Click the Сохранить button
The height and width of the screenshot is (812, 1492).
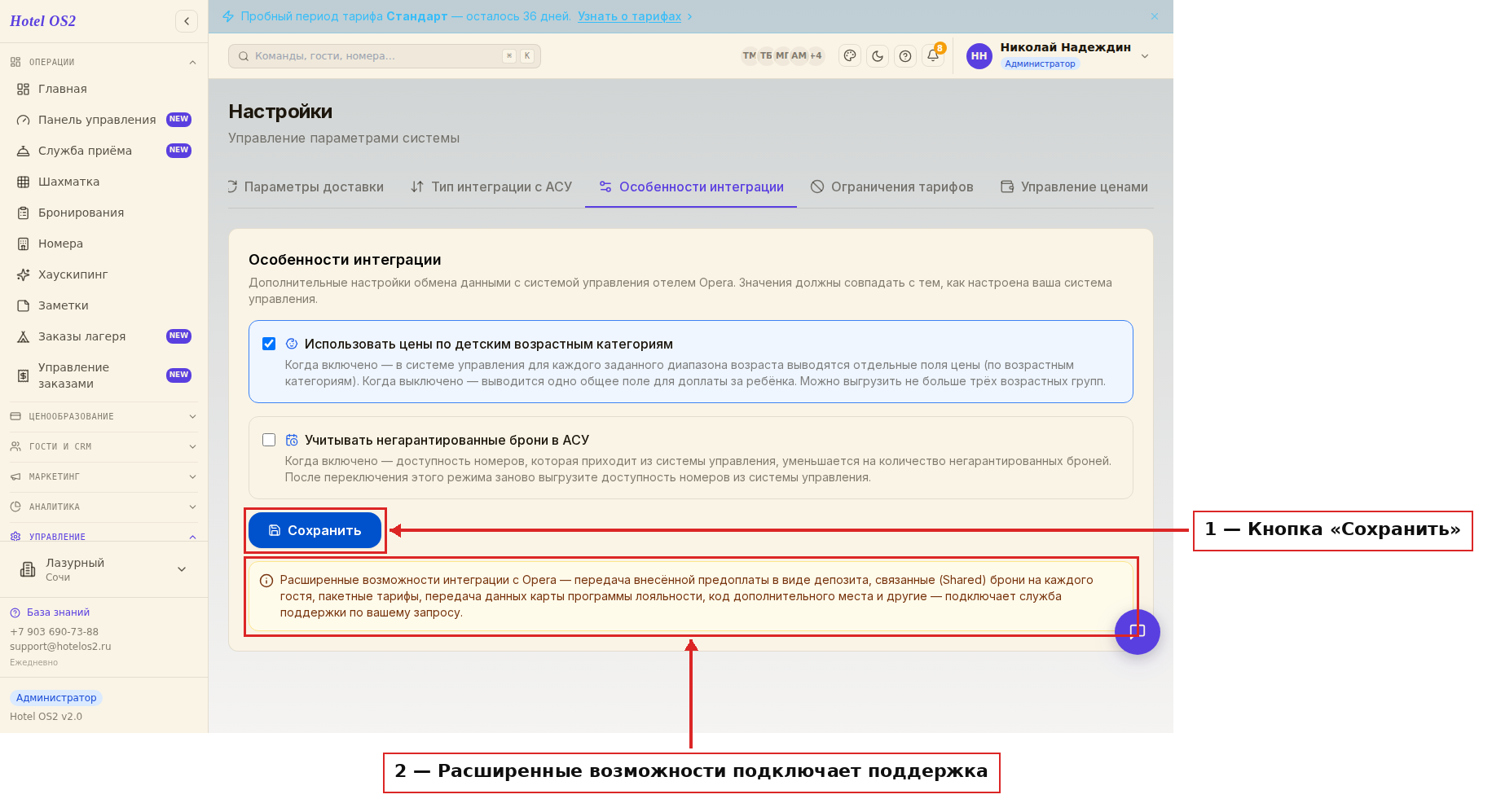(x=315, y=530)
